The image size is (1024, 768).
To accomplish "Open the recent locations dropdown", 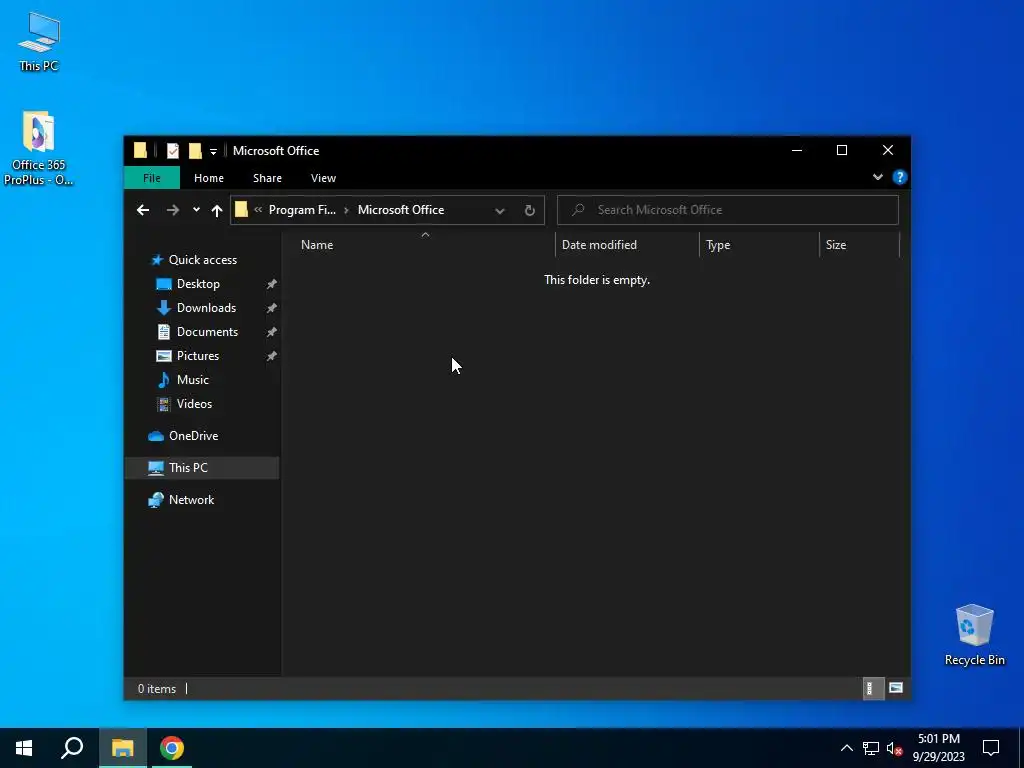I will tap(196, 210).
